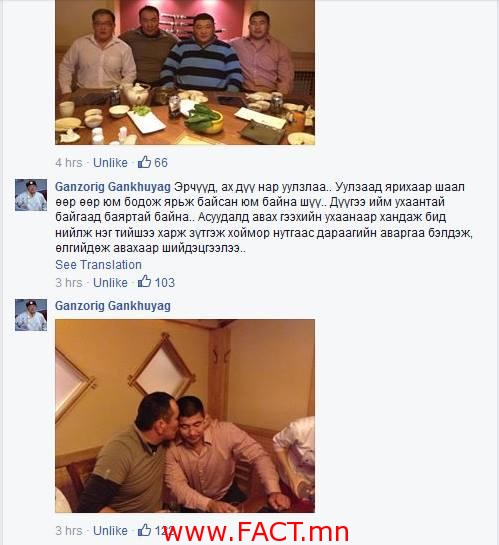The width and height of the screenshot is (499, 545).
Task: Open Ganzorig Gankhuyag's avatar beside the photo comment
Action: tap(31, 315)
